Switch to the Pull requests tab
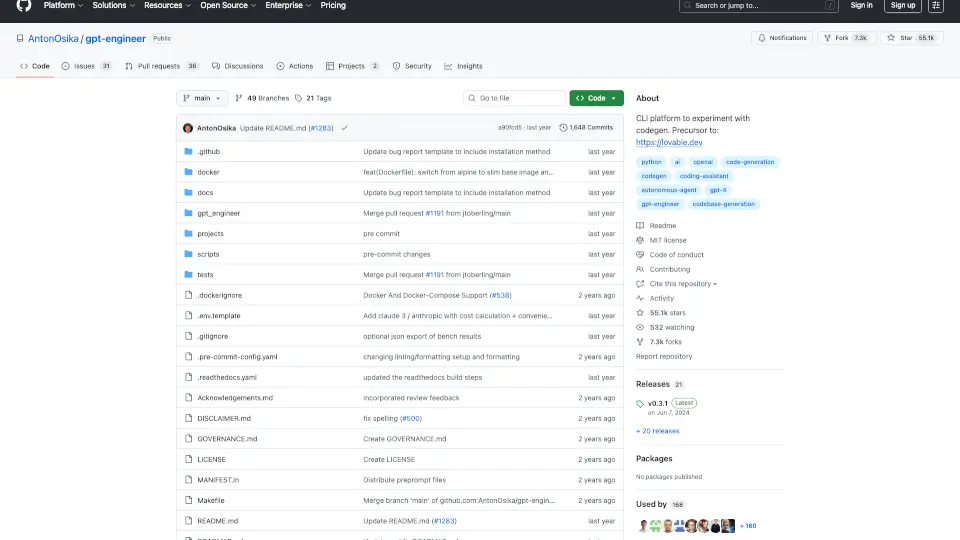This screenshot has height=540, width=960. pos(162,66)
